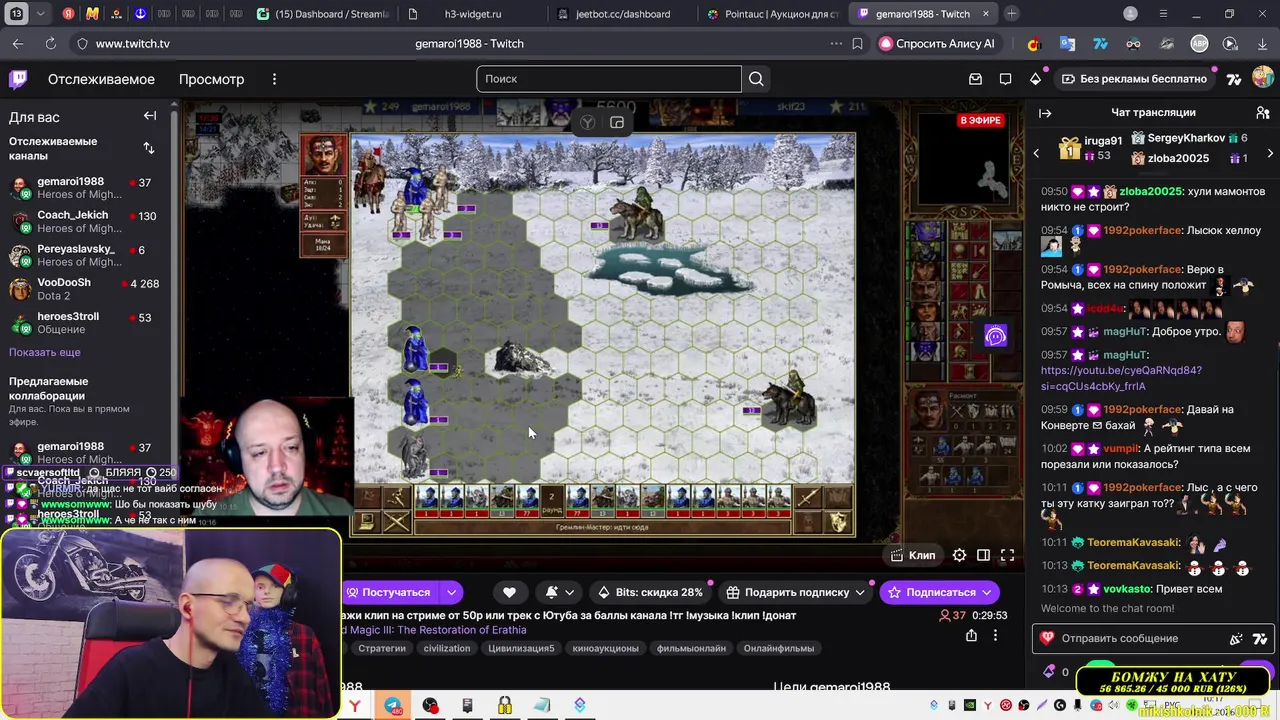The height and width of the screenshot is (720, 1280).
Task: Open киноаукционы tag
Action: [605, 648]
